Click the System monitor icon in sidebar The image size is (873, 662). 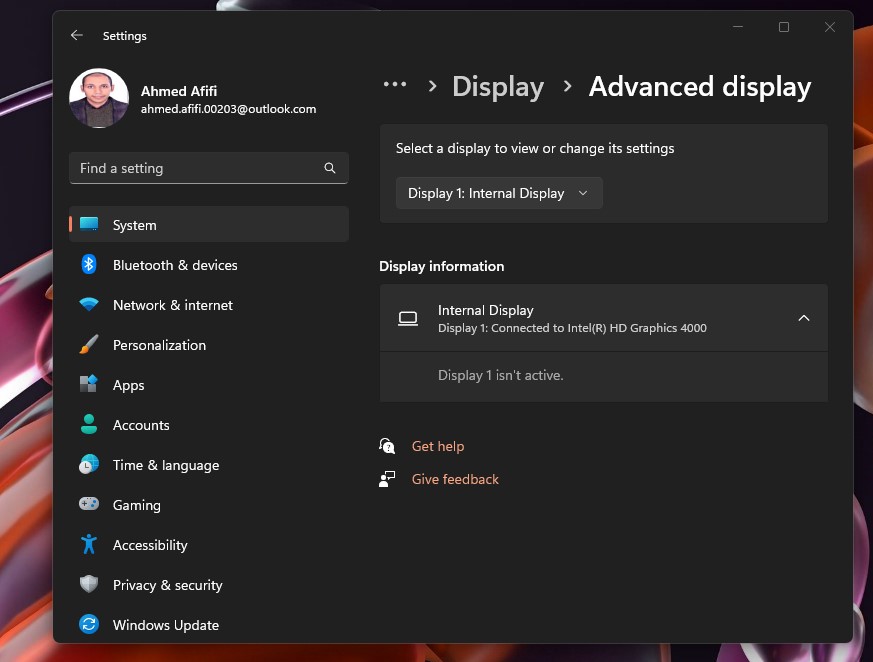click(x=89, y=224)
